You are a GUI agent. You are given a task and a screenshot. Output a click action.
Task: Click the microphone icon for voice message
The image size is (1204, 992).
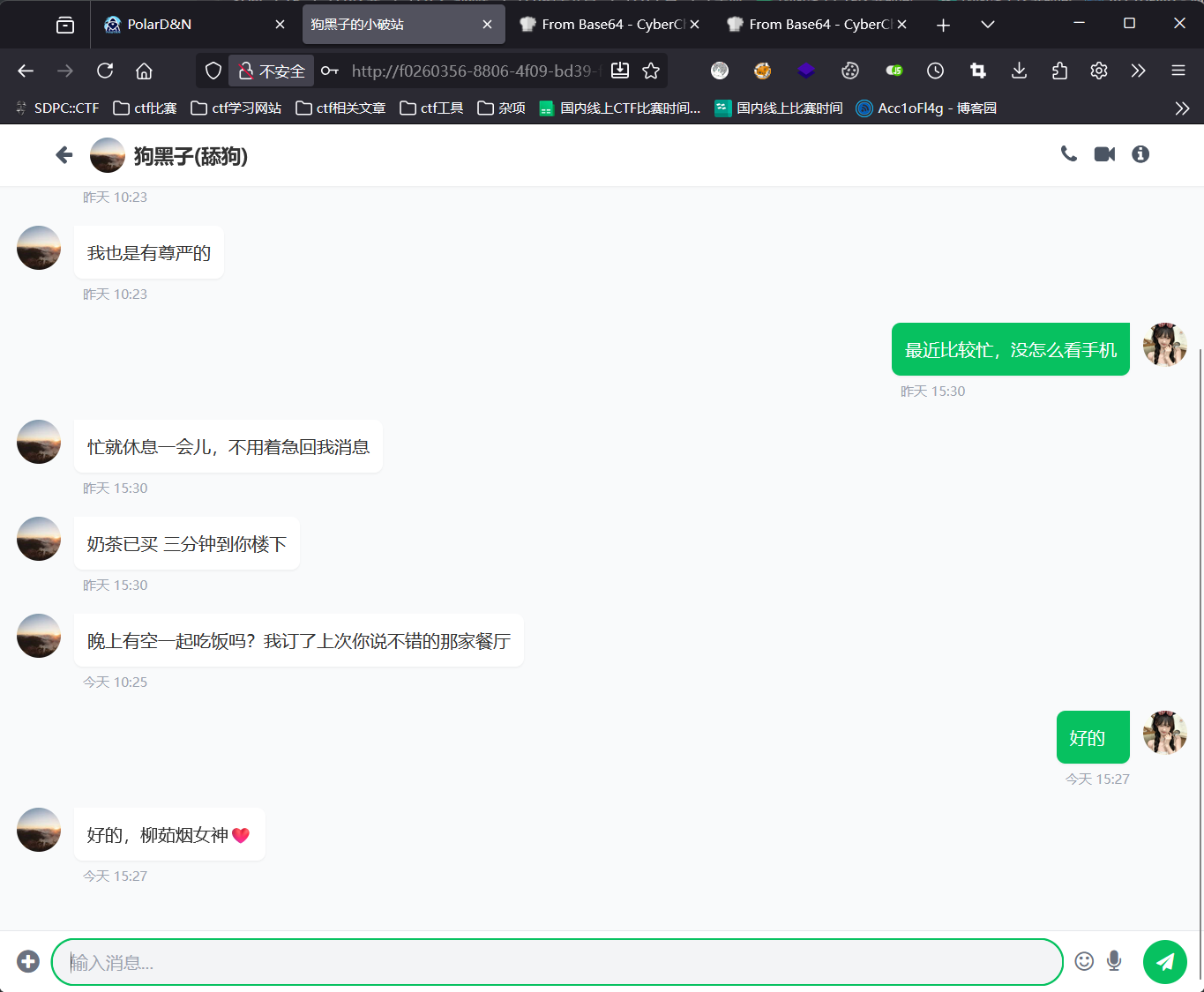click(x=1113, y=961)
